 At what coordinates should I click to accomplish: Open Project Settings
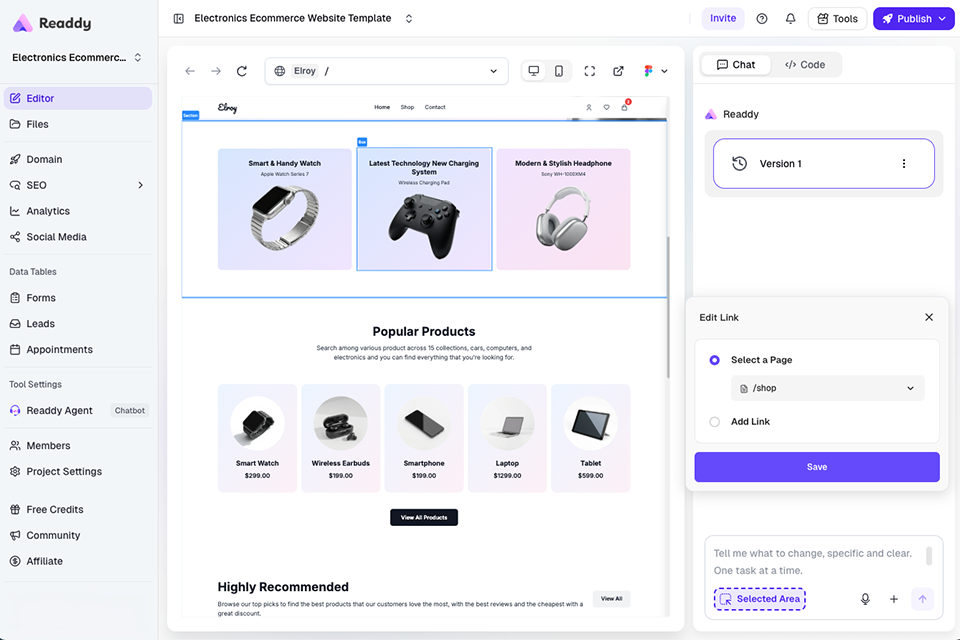click(78, 472)
